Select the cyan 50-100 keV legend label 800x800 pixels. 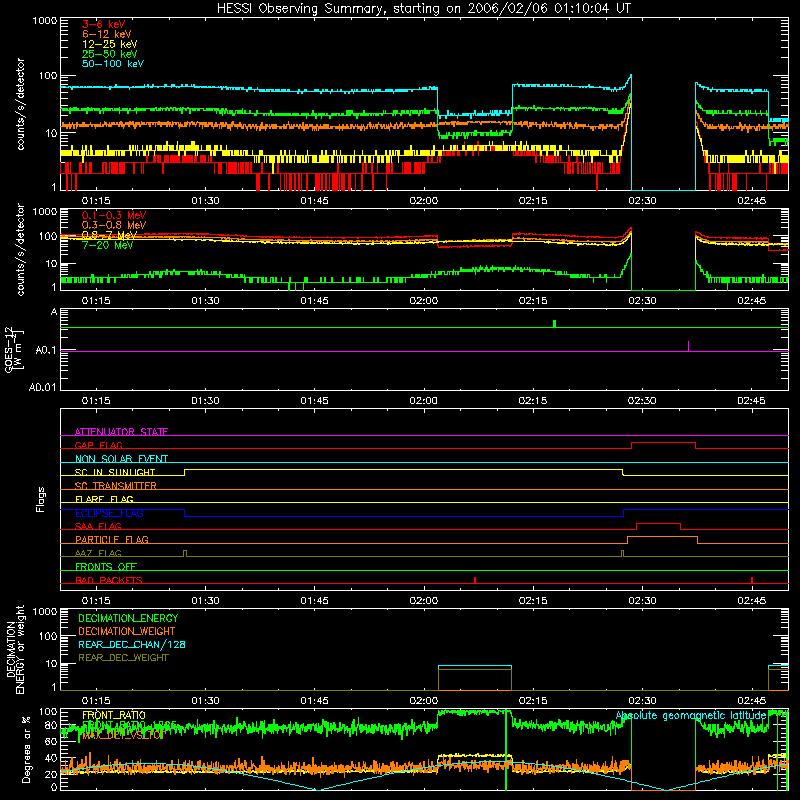pyautogui.click(x=113, y=64)
